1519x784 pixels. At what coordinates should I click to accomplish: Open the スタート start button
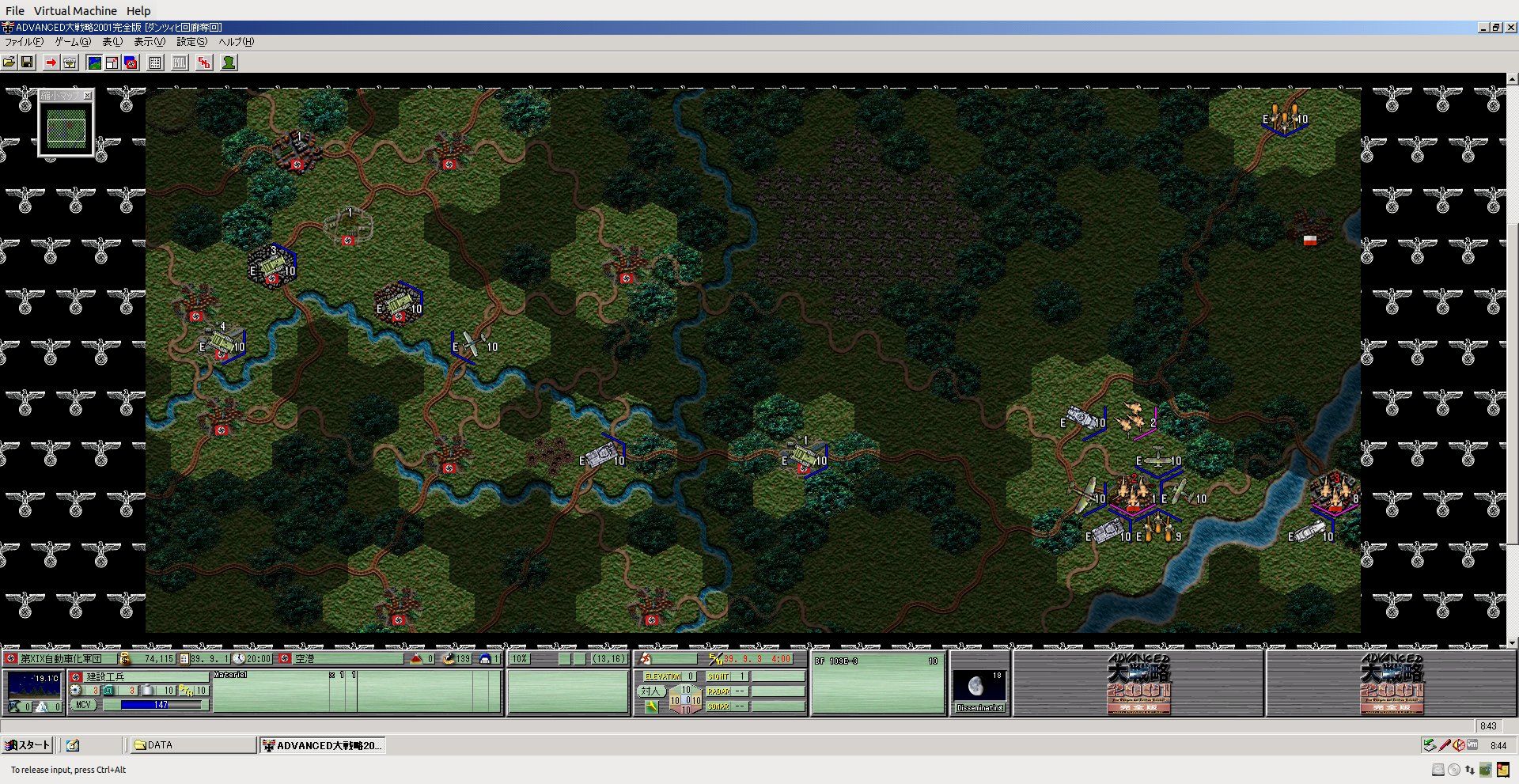click(28, 745)
